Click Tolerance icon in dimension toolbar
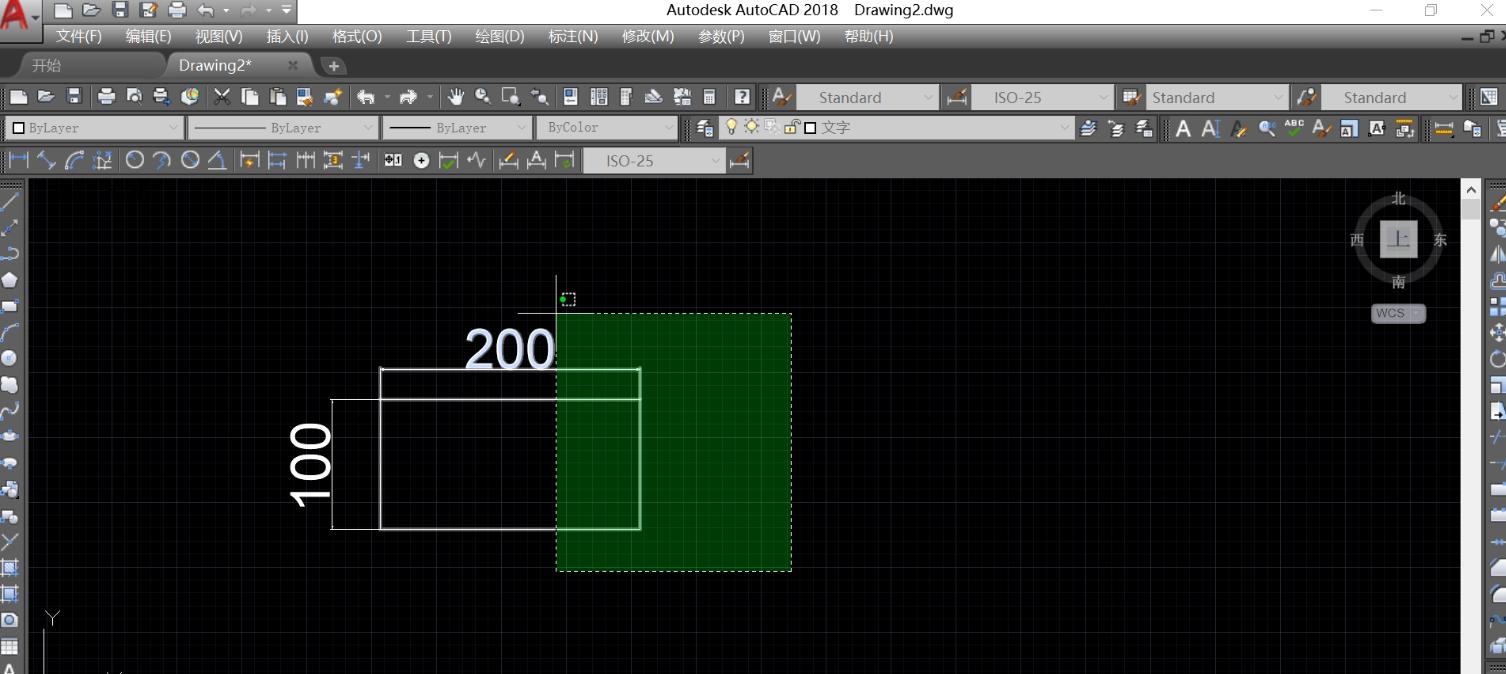This screenshot has height=674, width=1506. pyautogui.click(x=393, y=160)
